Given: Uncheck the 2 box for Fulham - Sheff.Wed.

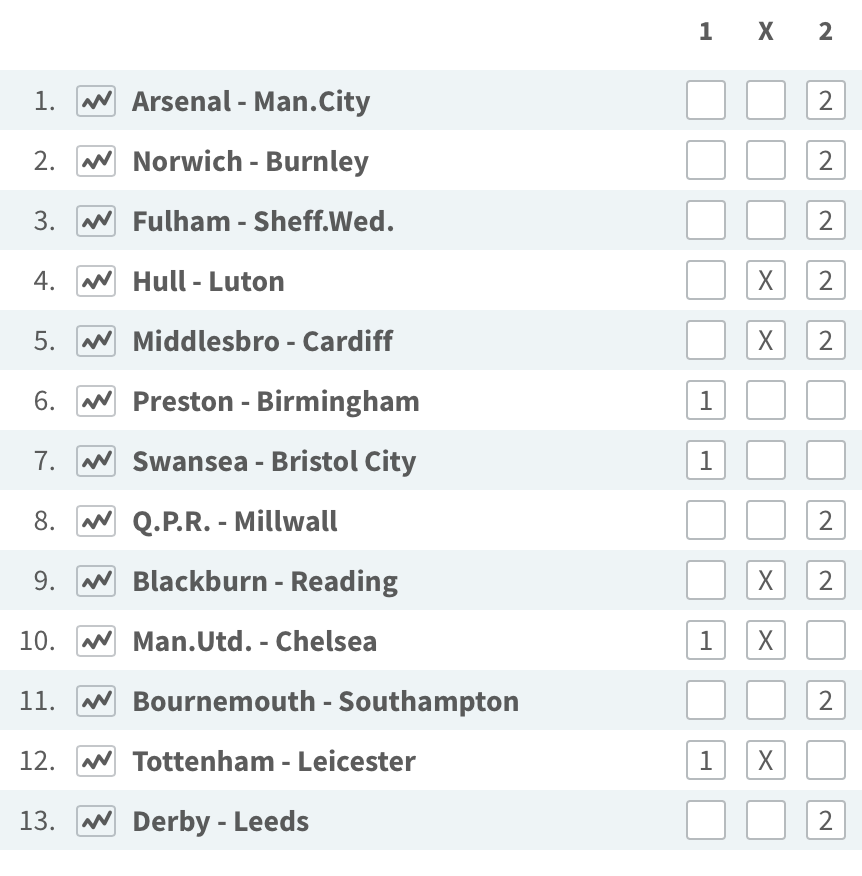Looking at the screenshot, I should pyautogui.click(x=826, y=221).
